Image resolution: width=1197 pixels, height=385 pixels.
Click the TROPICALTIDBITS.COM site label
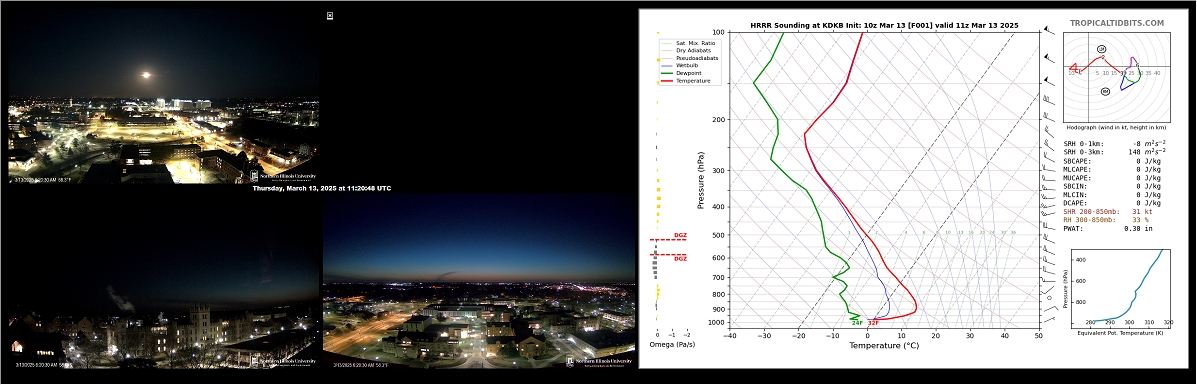click(1117, 23)
